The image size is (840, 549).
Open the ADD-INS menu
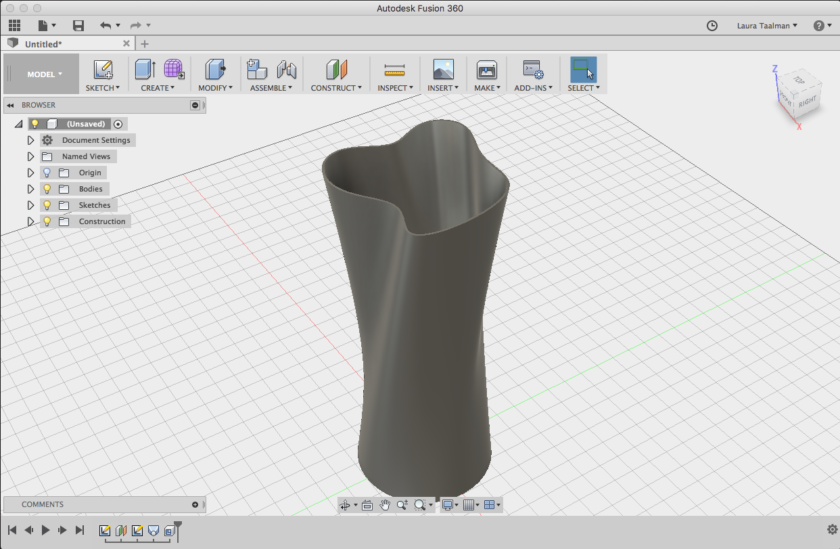(533, 88)
